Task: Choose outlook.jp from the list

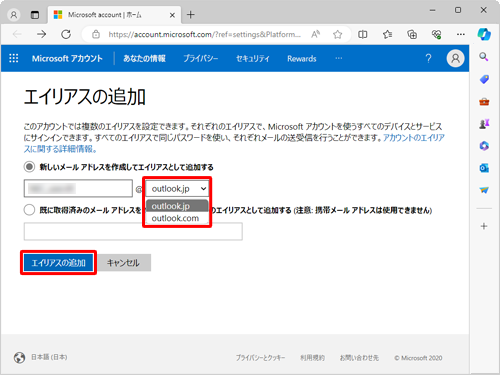Action: point(177,206)
